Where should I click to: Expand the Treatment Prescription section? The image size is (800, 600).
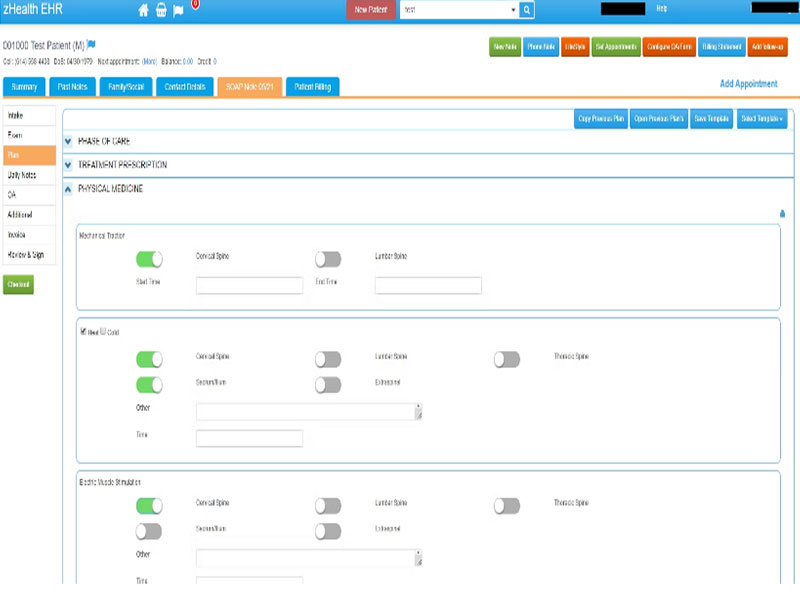(68, 165)
